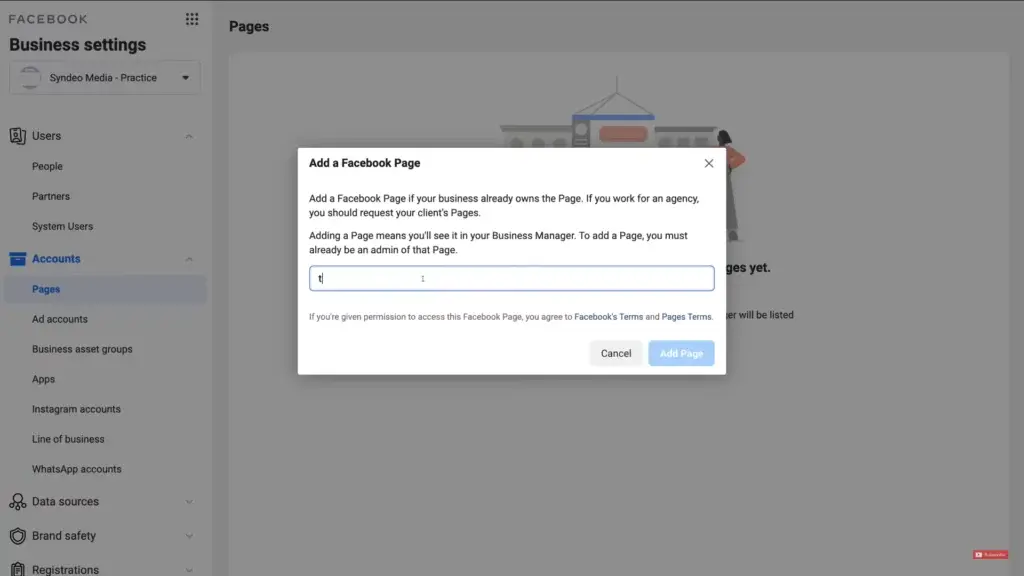
Task: Click the FACEBOOK logo text
Action: pyautogui.click(x=48, y=19)
